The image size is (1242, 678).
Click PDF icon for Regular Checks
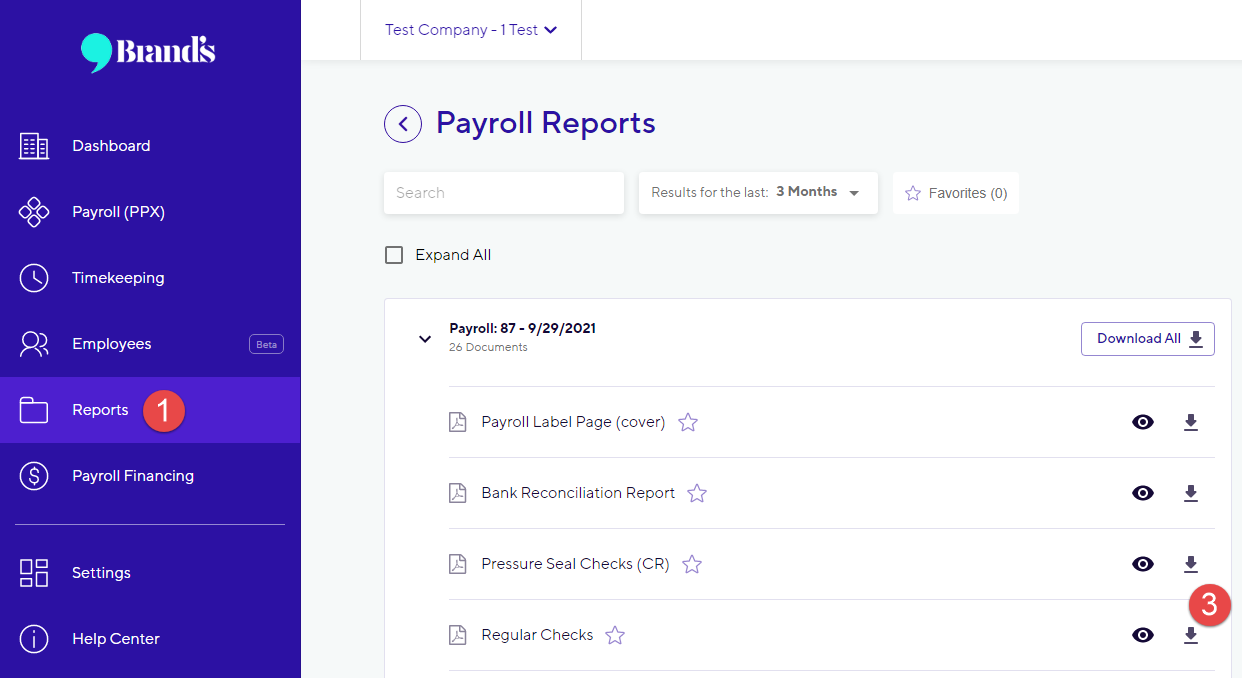[457, 635]
